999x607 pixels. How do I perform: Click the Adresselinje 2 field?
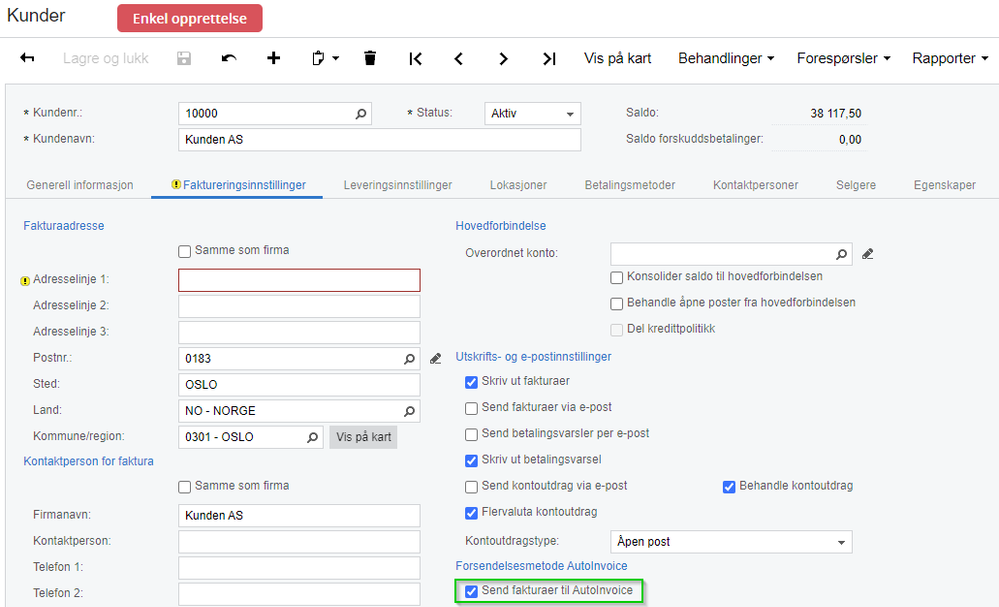[299, 306]
